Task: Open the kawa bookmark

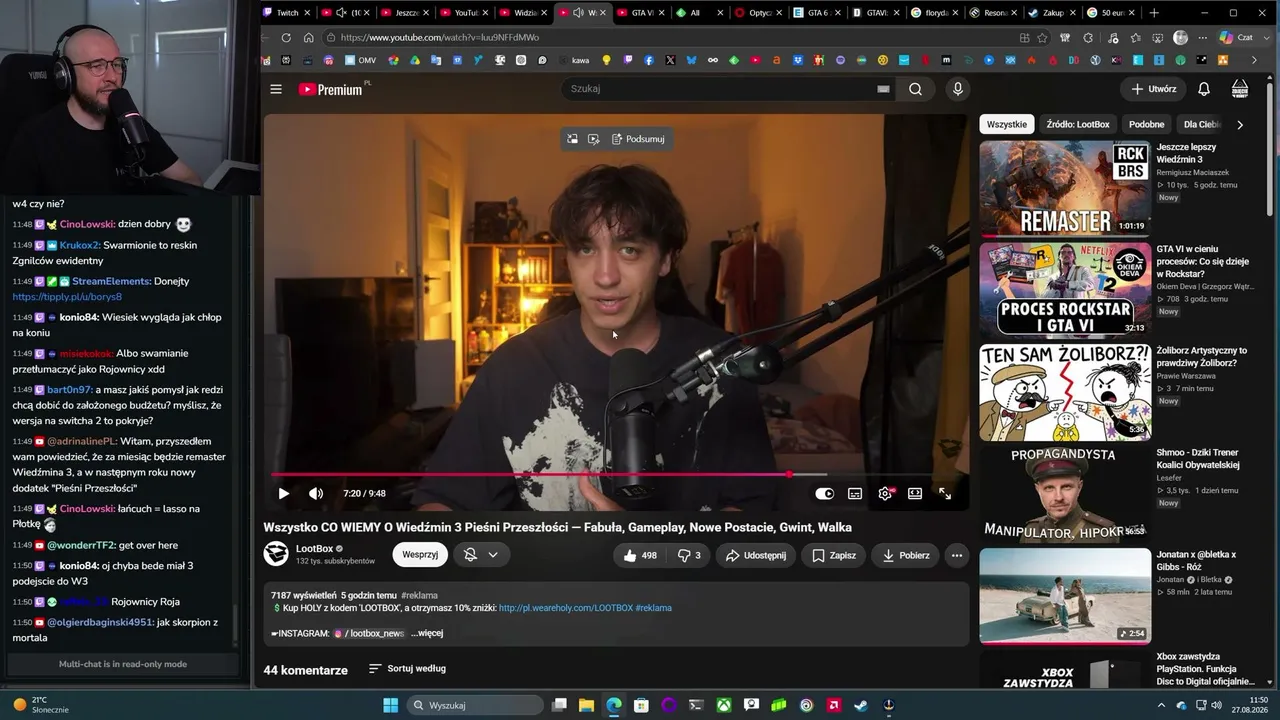Action: (573, 60)
